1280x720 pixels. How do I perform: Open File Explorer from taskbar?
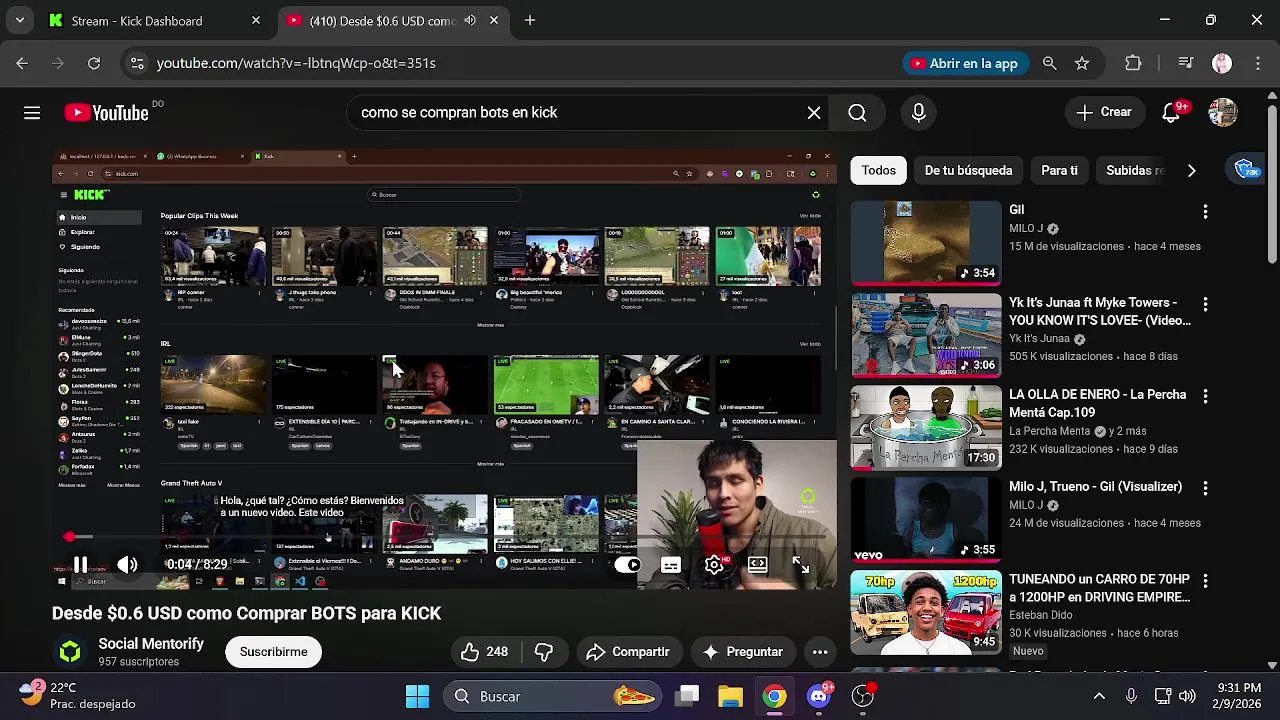(730, 696)
